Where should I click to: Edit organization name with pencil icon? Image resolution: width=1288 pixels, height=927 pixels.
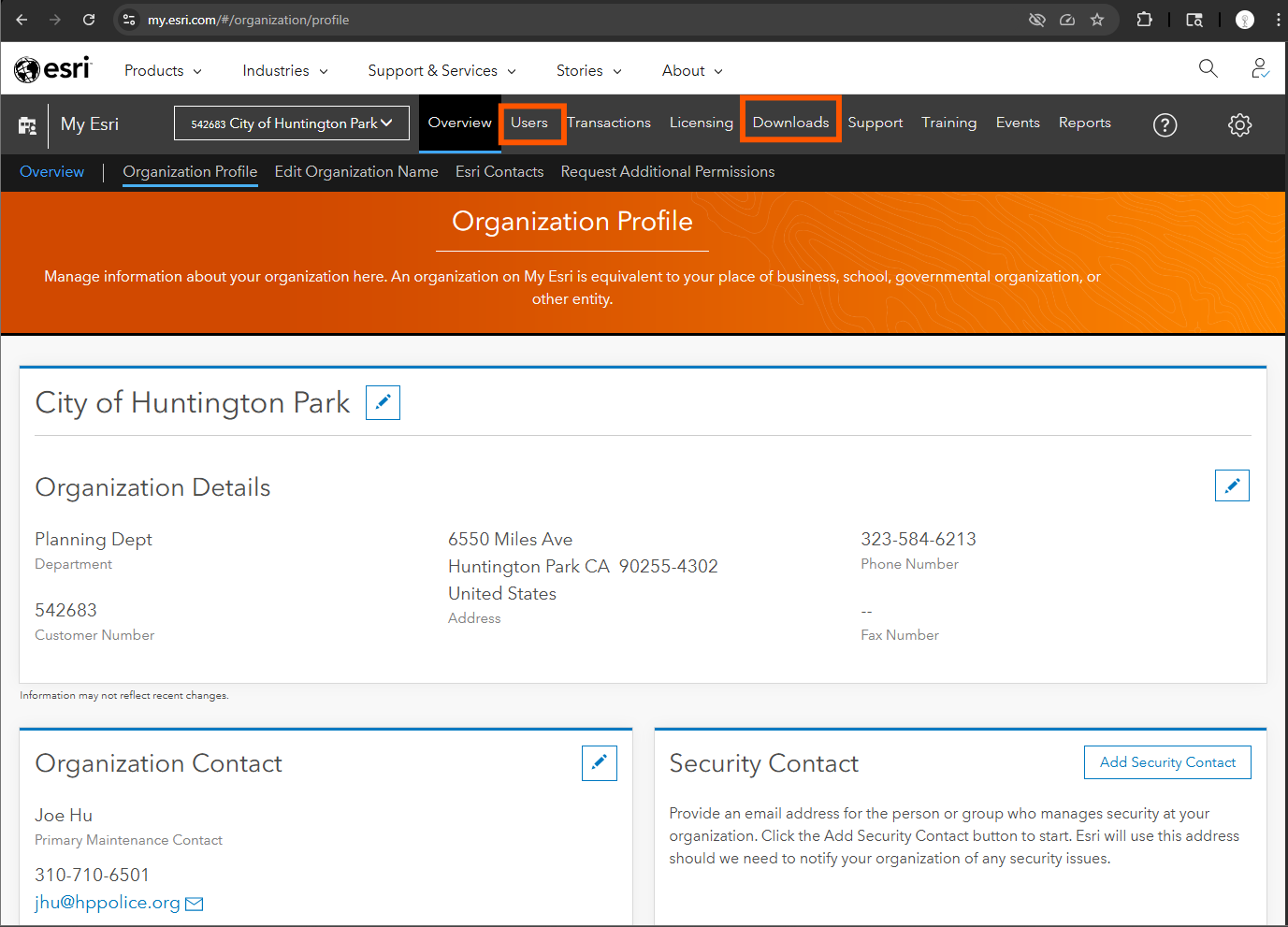383,402
